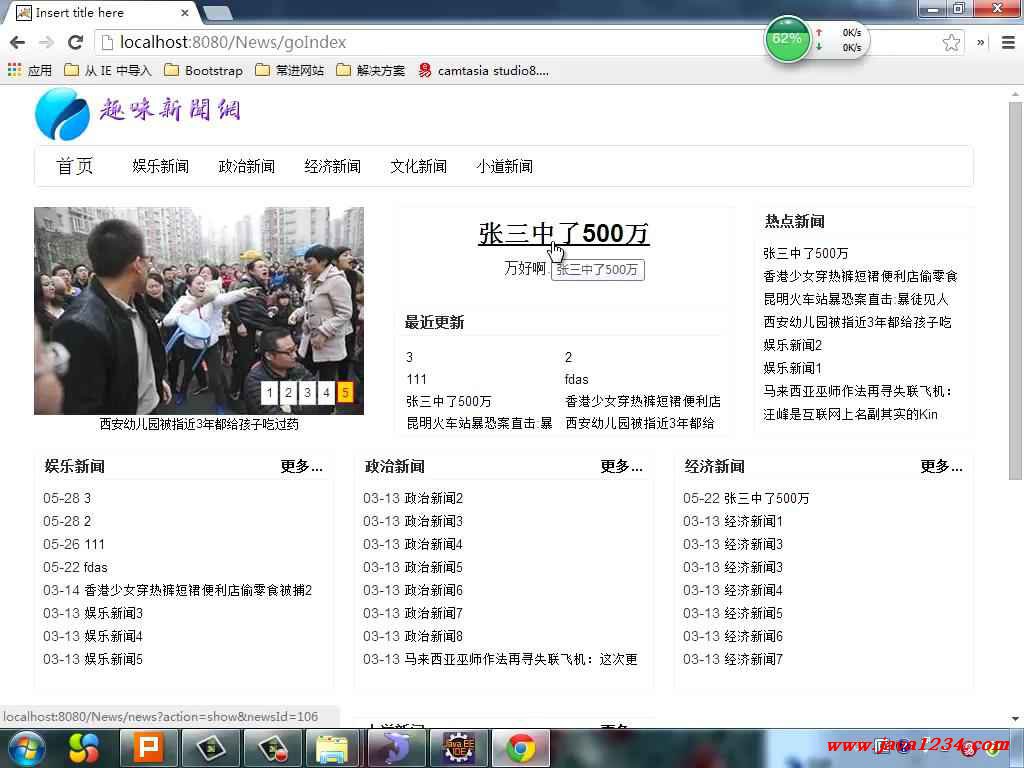
Task: Click the page's vertical scrollbar thumb
Action: click(x=1015, y=291)
